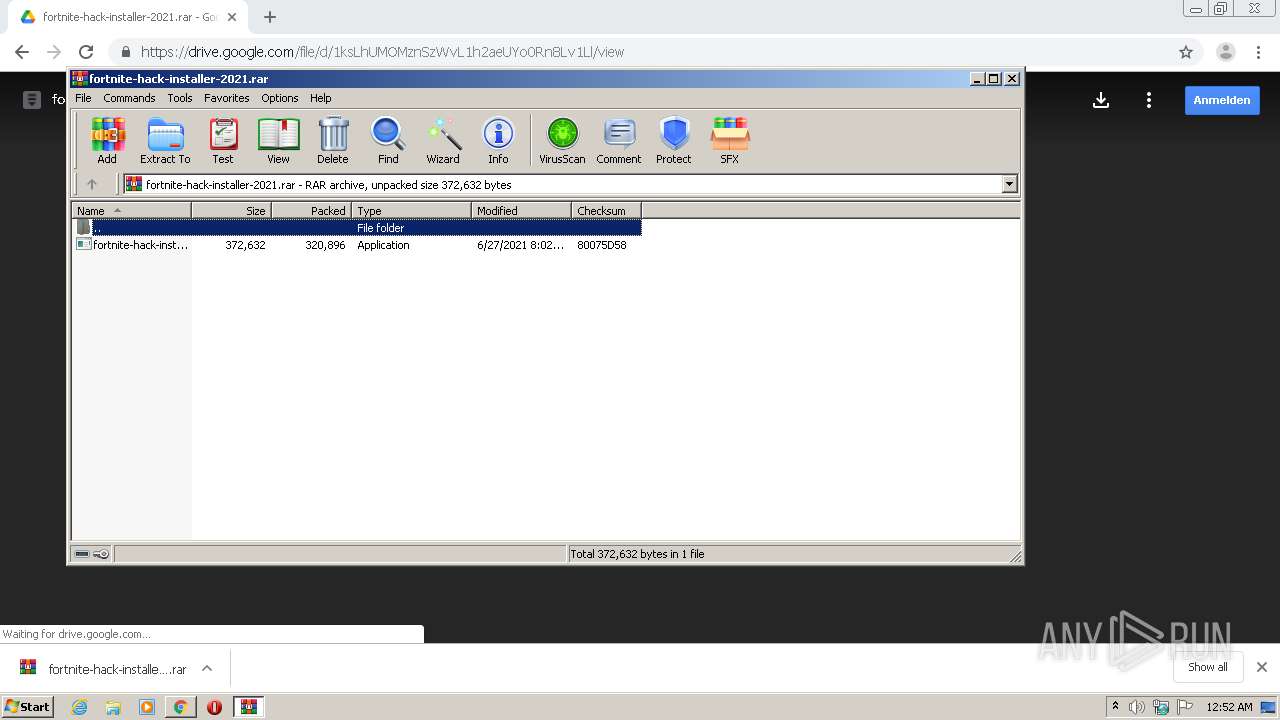The image size is (1280, 720).
Task: Open Windows Explorer folder on taskbar
Action: point(113,707)
